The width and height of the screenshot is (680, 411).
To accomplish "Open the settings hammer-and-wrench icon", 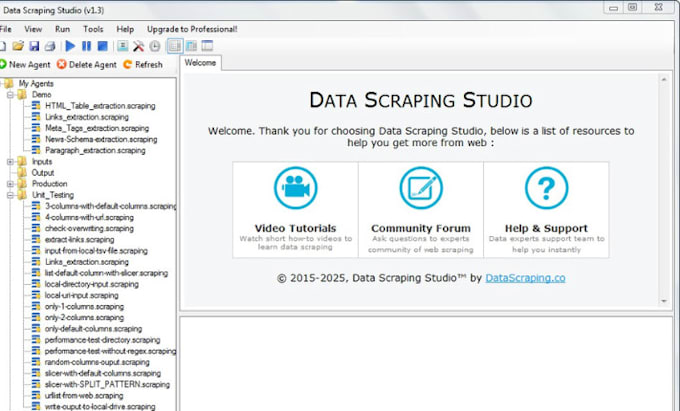I will (x=138, y=46).
